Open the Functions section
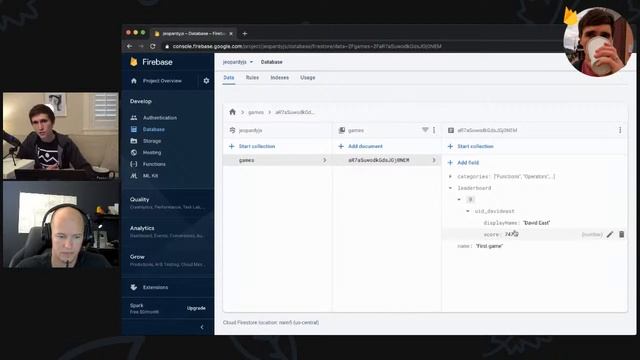Screen dimensions: 640x360 click(154, 164)
